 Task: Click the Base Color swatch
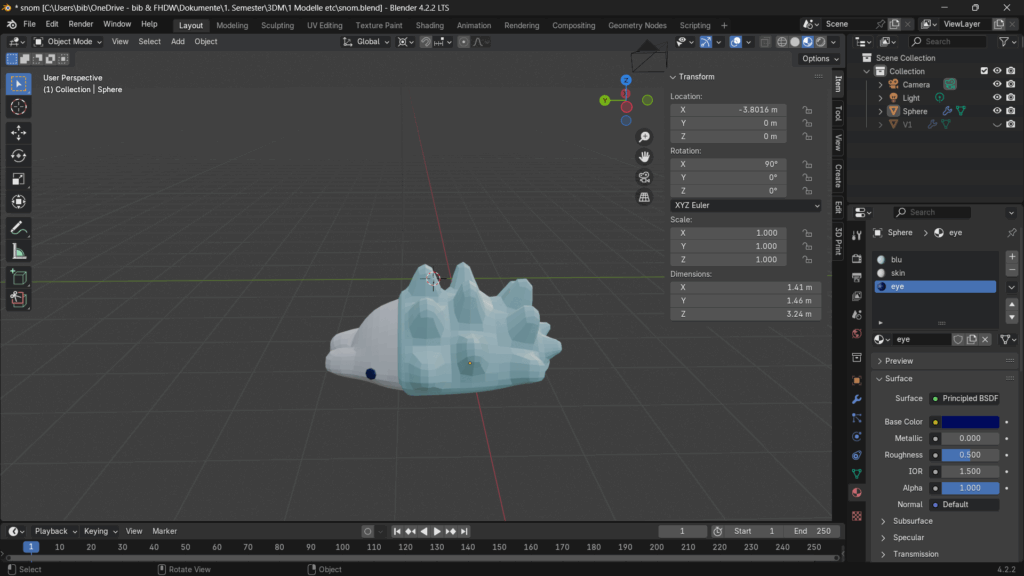969,422
